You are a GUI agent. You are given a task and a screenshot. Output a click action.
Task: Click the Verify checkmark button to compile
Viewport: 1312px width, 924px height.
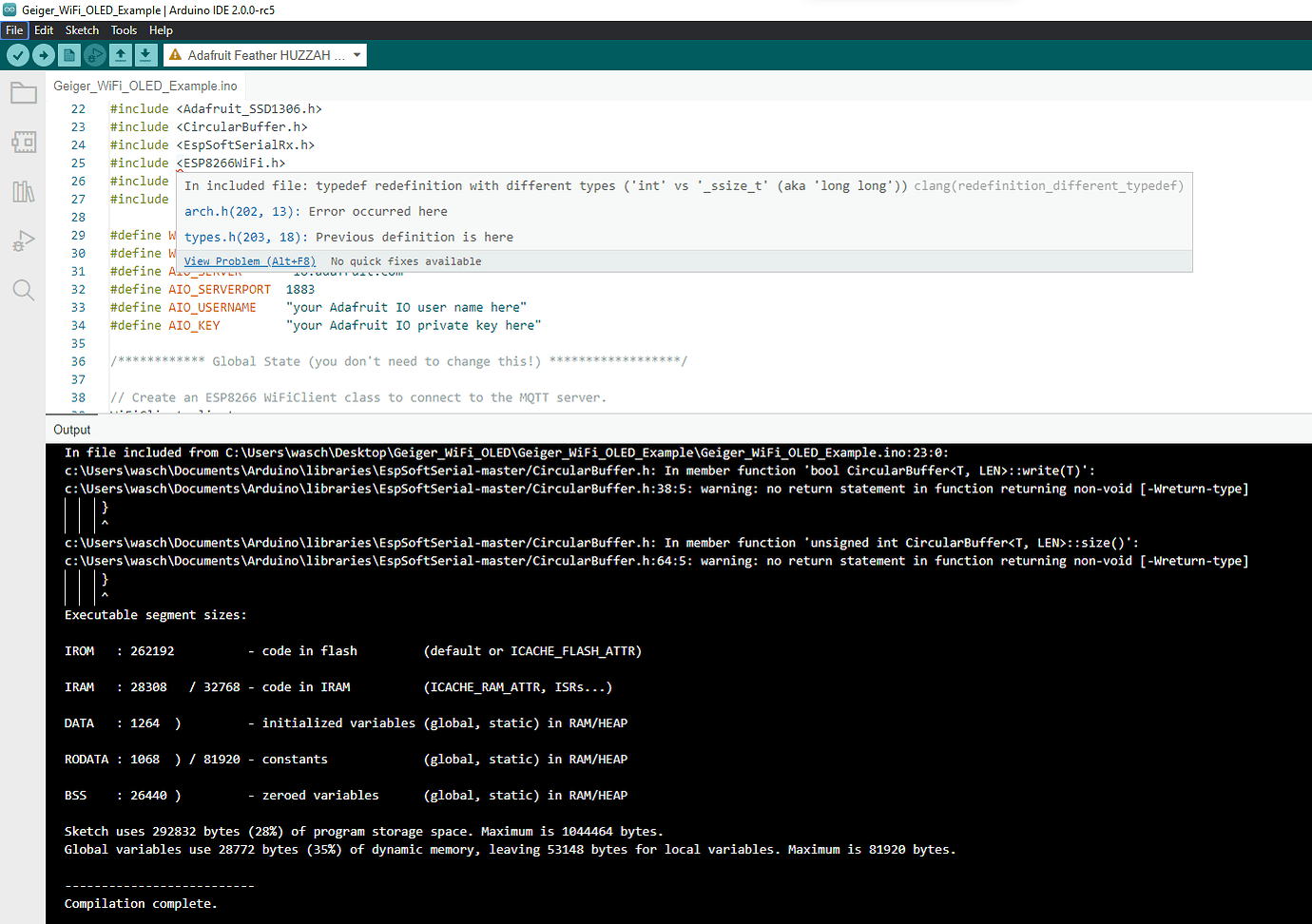tap(18, 55)
